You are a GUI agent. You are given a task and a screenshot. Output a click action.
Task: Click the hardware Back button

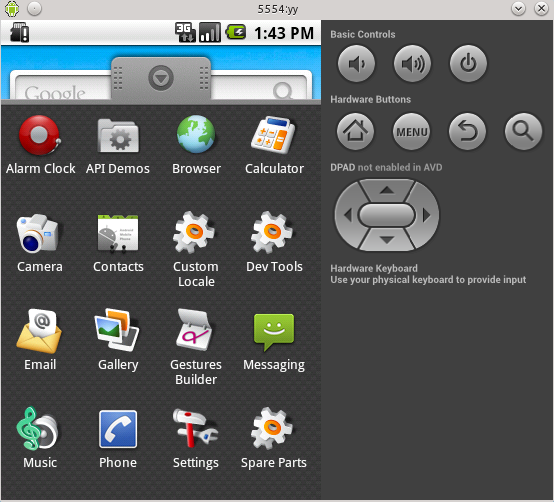467,131
